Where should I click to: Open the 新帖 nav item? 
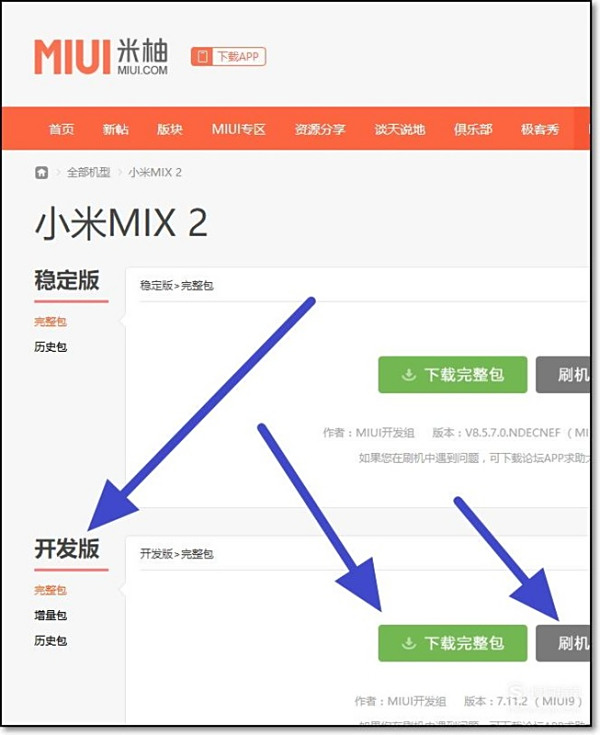116,129
